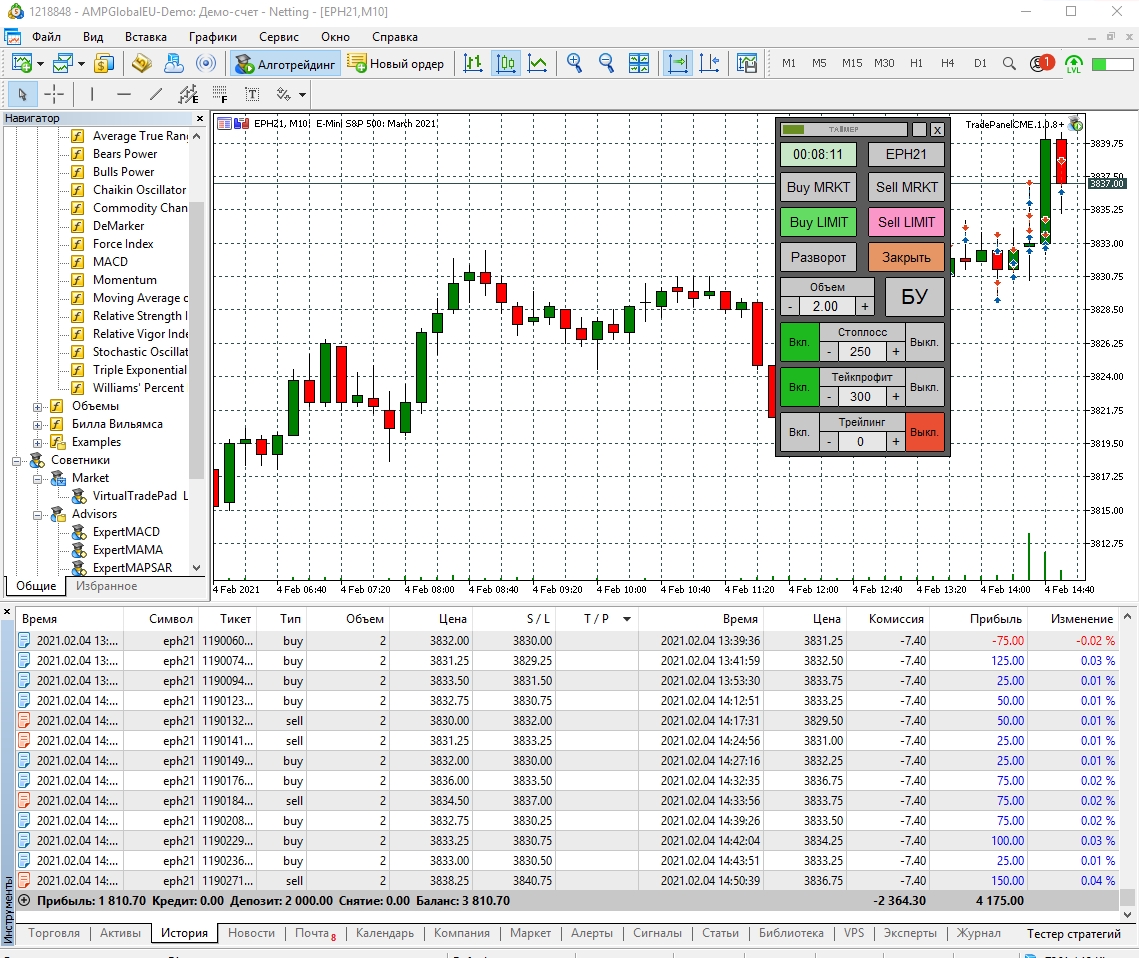Zoom in on the chart
Viewport: 1139px width, 958px height.
tap(575, 64)
